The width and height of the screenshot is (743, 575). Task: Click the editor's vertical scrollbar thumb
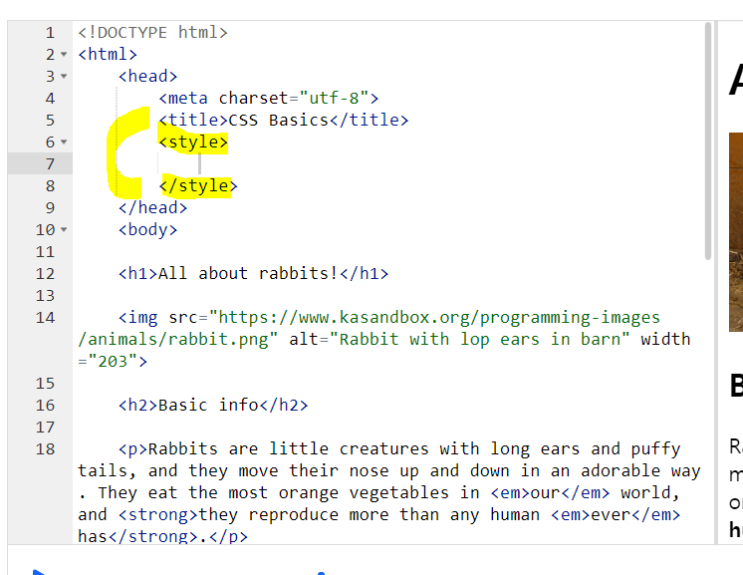tap(708, 141)
